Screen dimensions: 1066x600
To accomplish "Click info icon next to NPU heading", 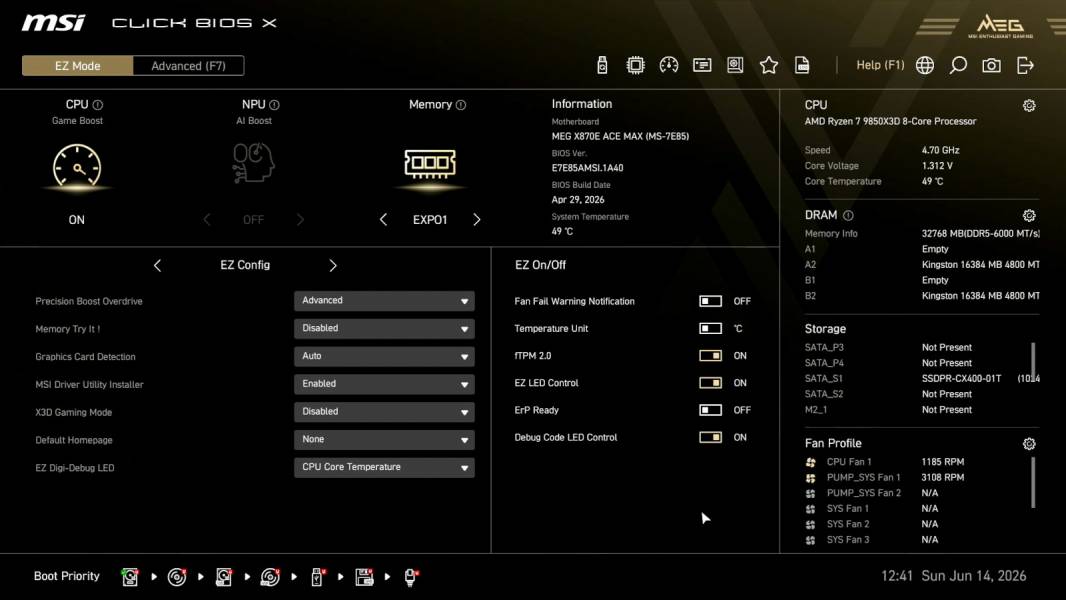I will tap(274, 105).
